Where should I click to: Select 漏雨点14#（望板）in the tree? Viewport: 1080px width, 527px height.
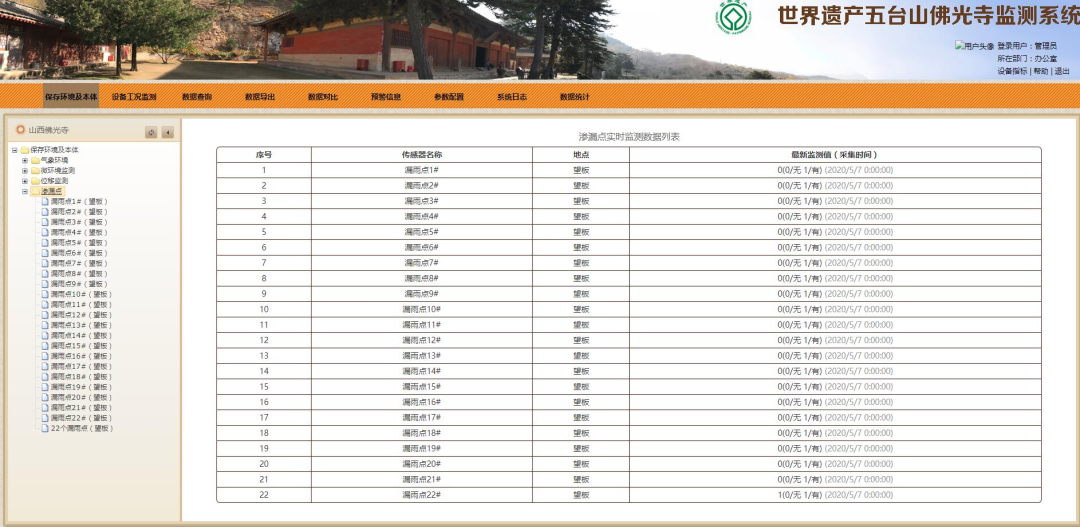pyautogui.click(x=81, y=335)
